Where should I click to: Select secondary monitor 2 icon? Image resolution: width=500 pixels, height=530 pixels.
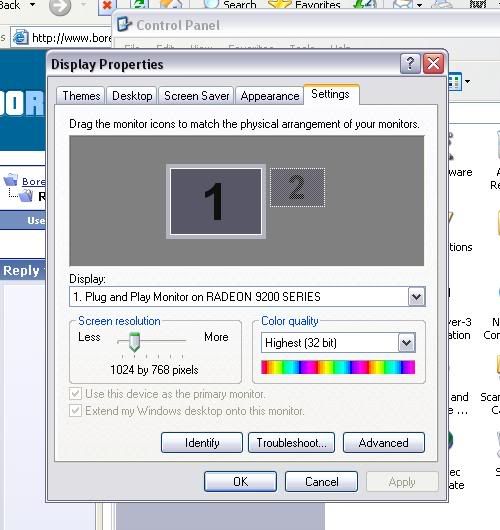tap(297, 187)
